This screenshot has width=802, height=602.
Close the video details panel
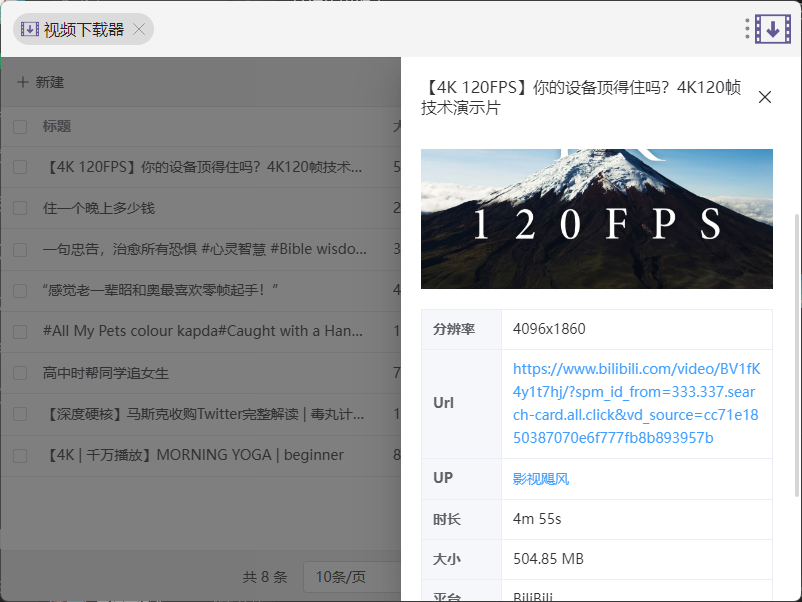[765, 97]
